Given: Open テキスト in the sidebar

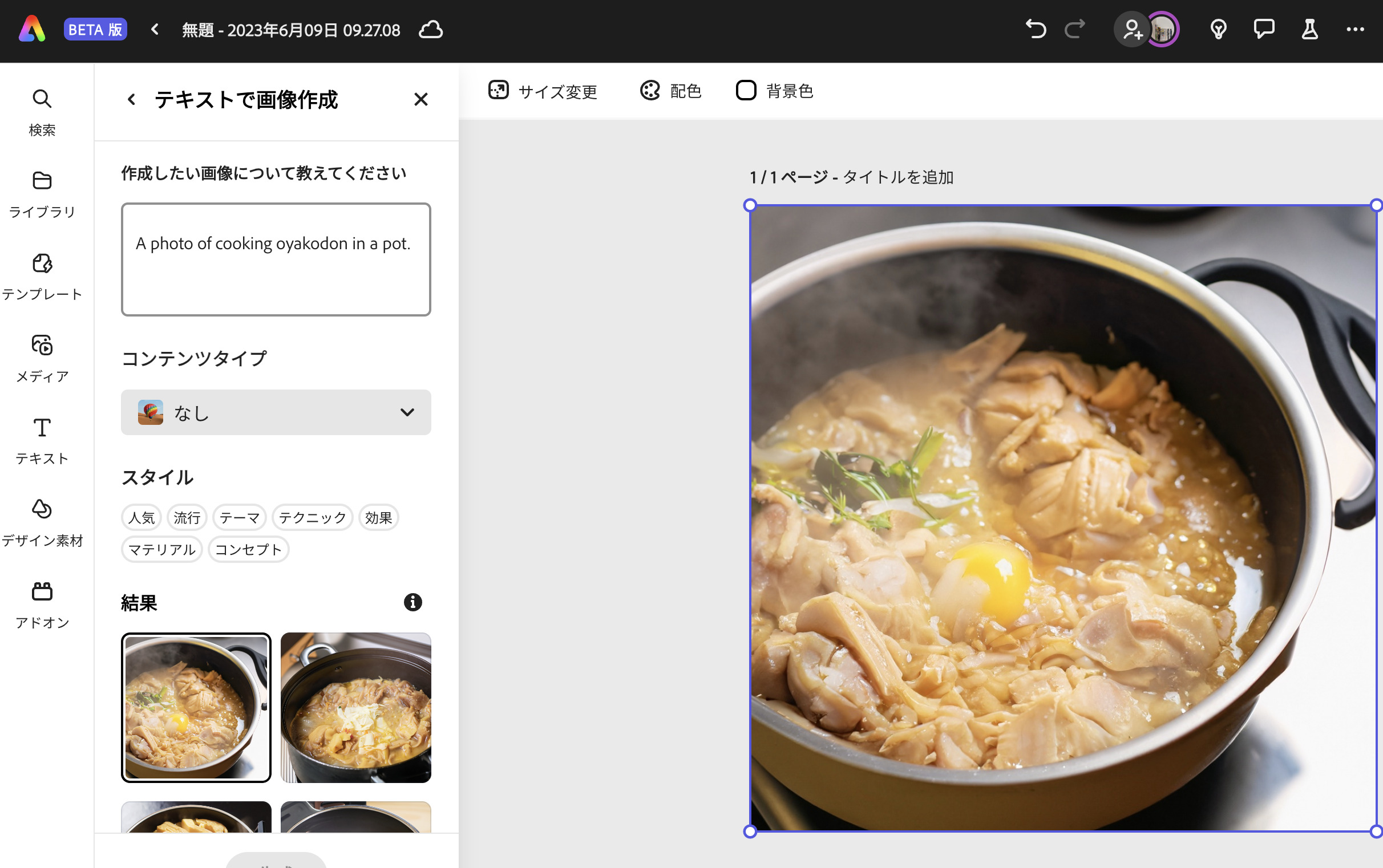Looking at the screenshot, I should pyautogui.click(x=42, y=441).
